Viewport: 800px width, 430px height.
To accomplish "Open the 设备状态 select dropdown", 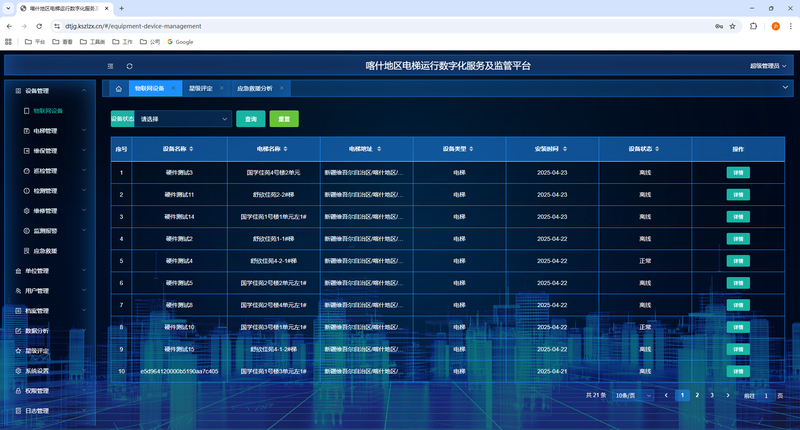I will 184,118.
